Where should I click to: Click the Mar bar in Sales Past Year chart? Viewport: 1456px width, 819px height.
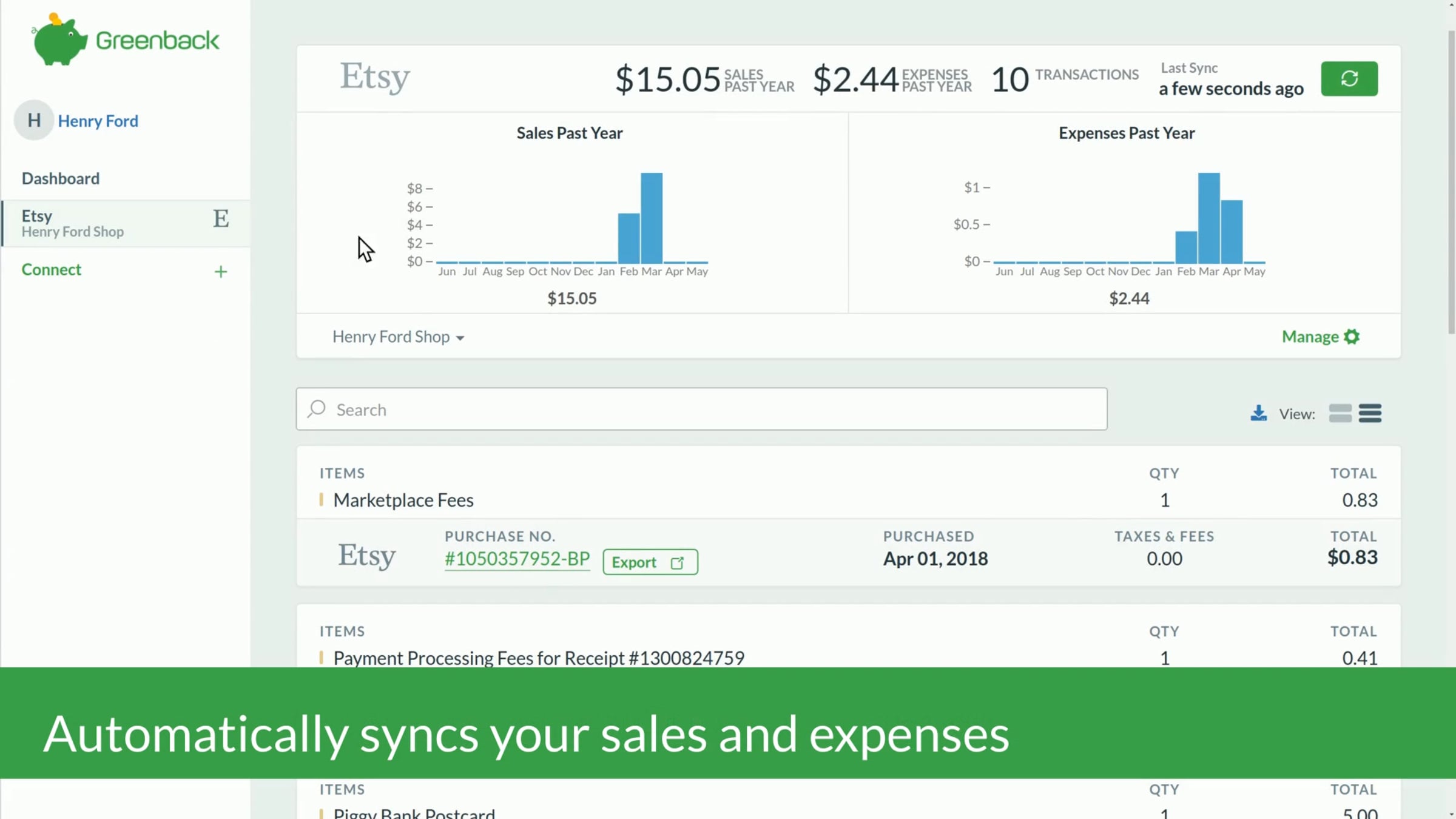[x=652, y=218]
